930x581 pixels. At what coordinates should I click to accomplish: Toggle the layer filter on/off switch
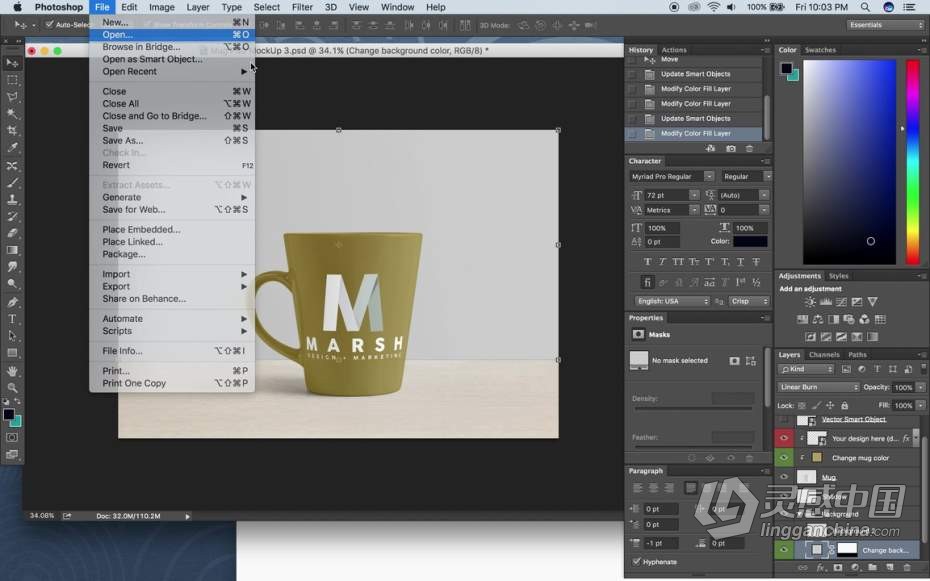tap(923, 369)
